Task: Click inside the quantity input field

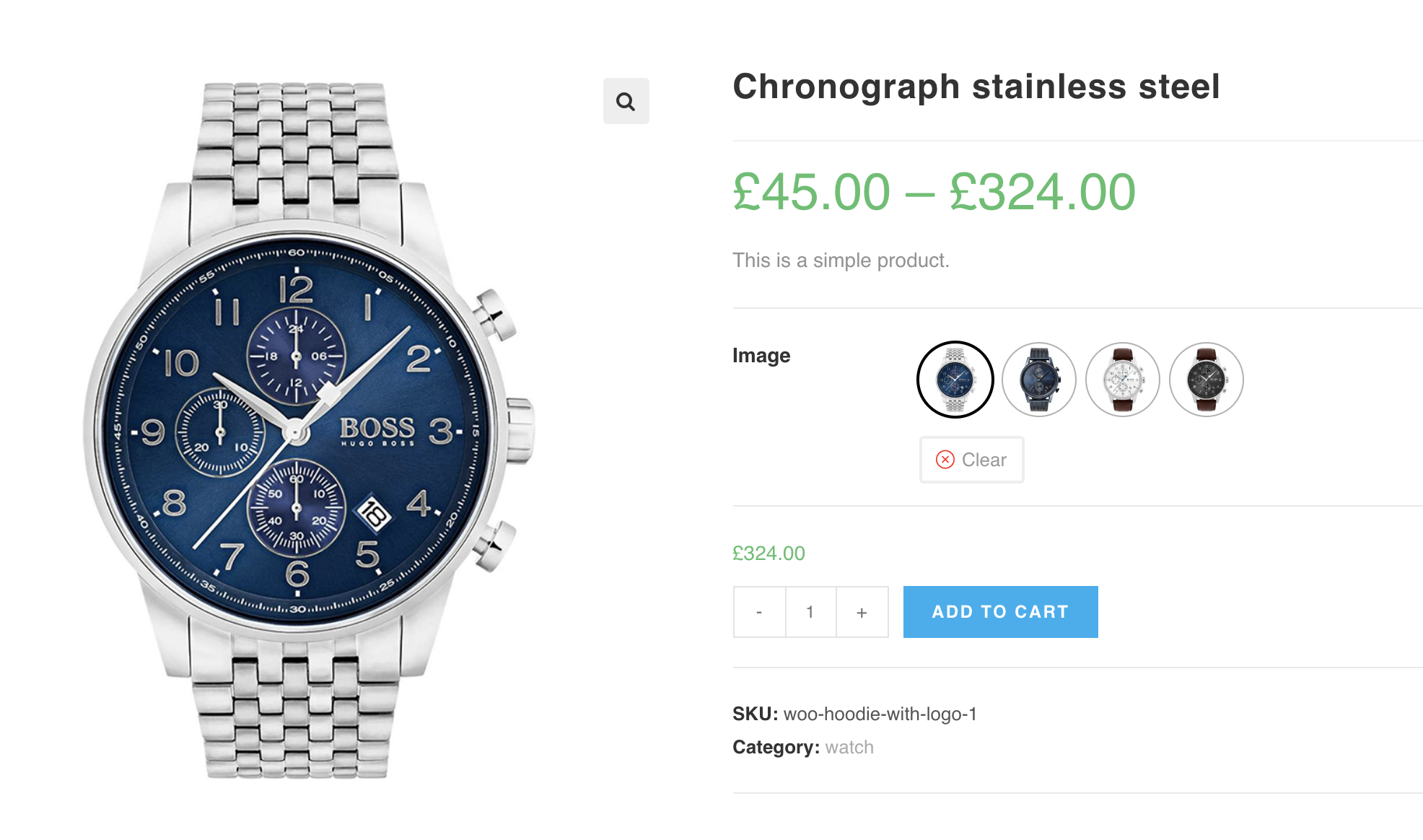Action: click(x=810, y=611)
